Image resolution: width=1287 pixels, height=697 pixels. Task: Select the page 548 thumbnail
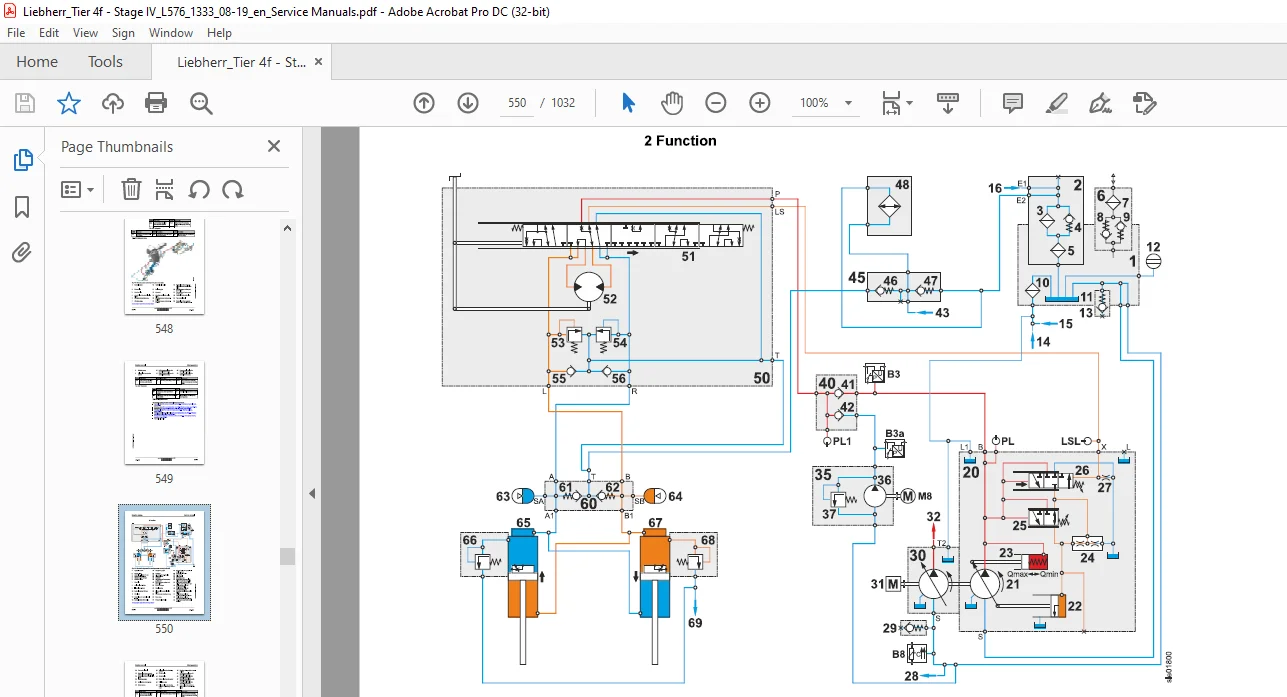click(x=164, y=266)
